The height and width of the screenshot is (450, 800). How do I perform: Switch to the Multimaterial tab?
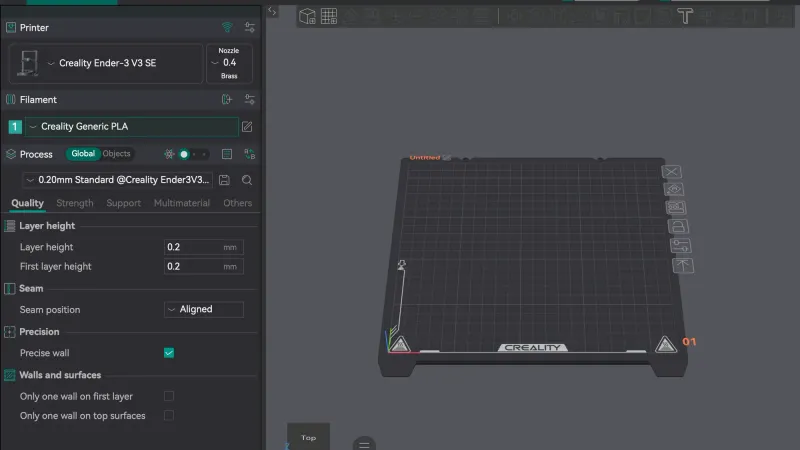[x=182, y=203]
